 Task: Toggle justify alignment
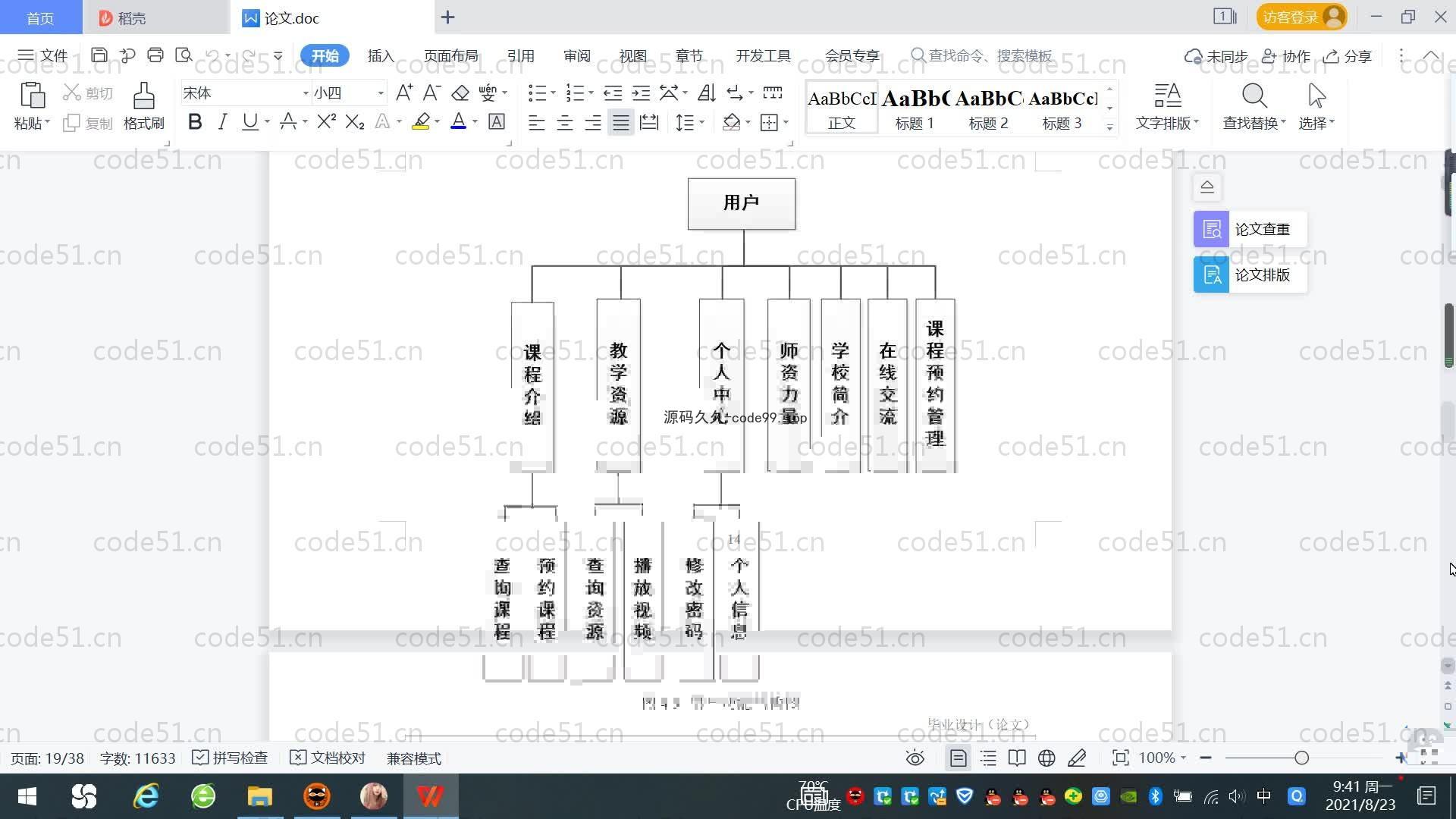(621, 122)
